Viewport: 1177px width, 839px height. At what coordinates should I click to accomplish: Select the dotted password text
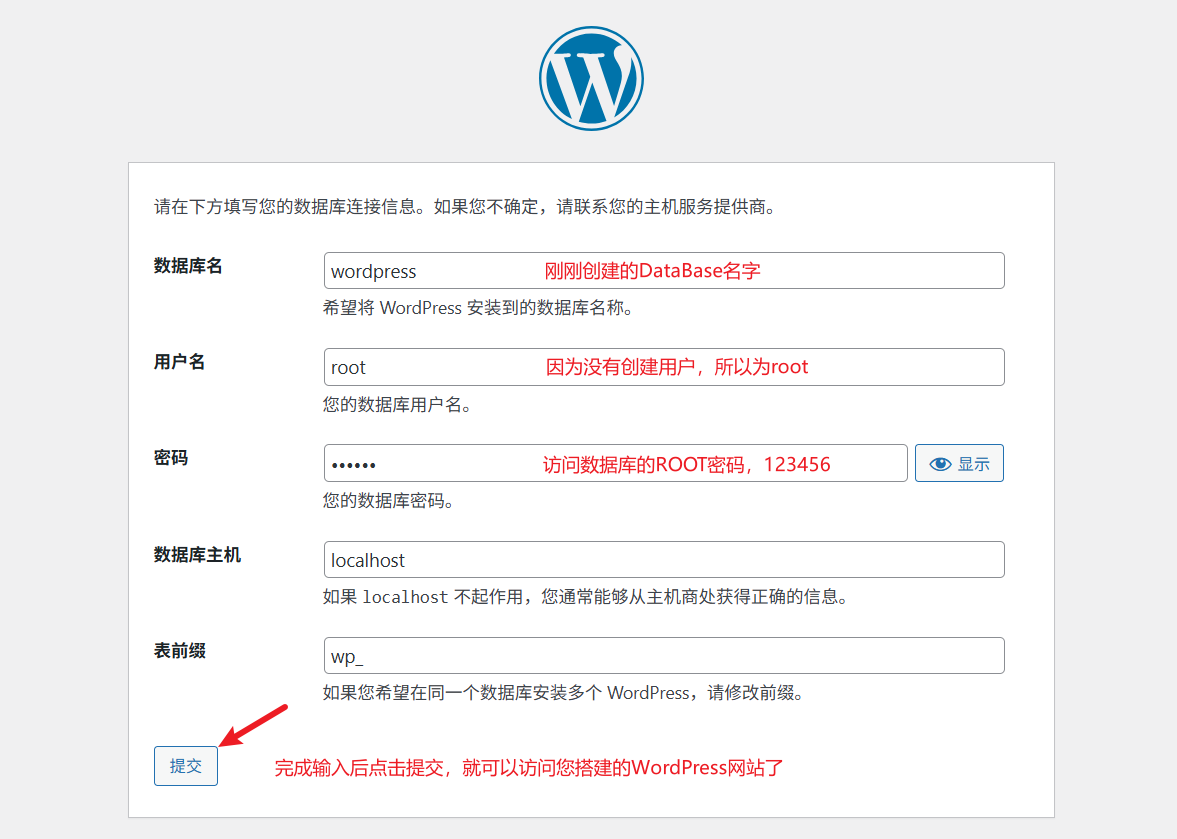(x=352, y=463)
